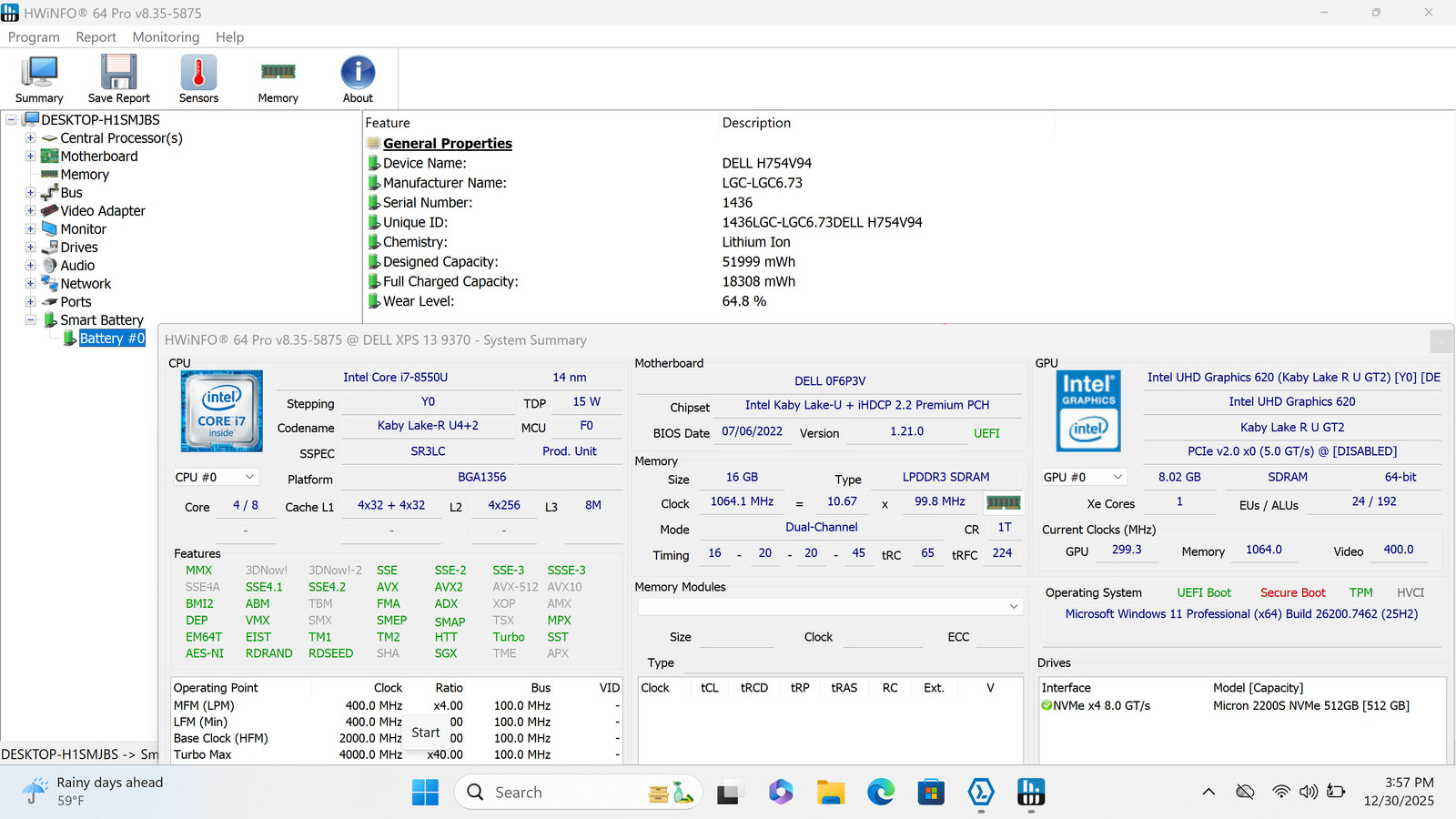Screen dimensions: 1456x819
Task: Open the CPU #0 selector dropdown
Action: coord(216,477)
